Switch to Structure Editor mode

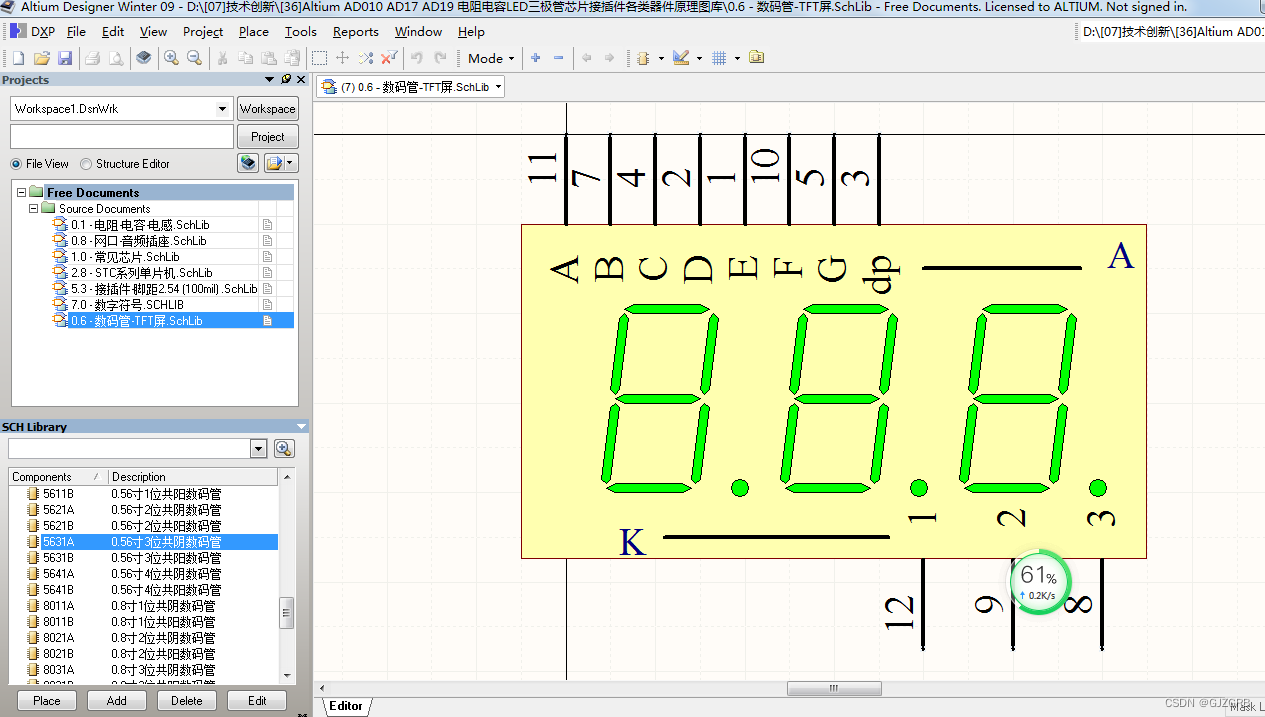coord(87,163)
